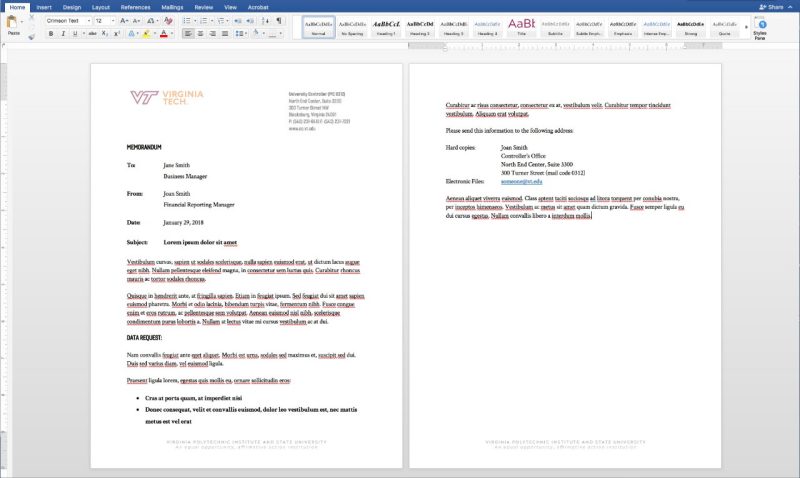Toggle bold formatting
Viewport: 800px width, 478px height.
point(51,34)
